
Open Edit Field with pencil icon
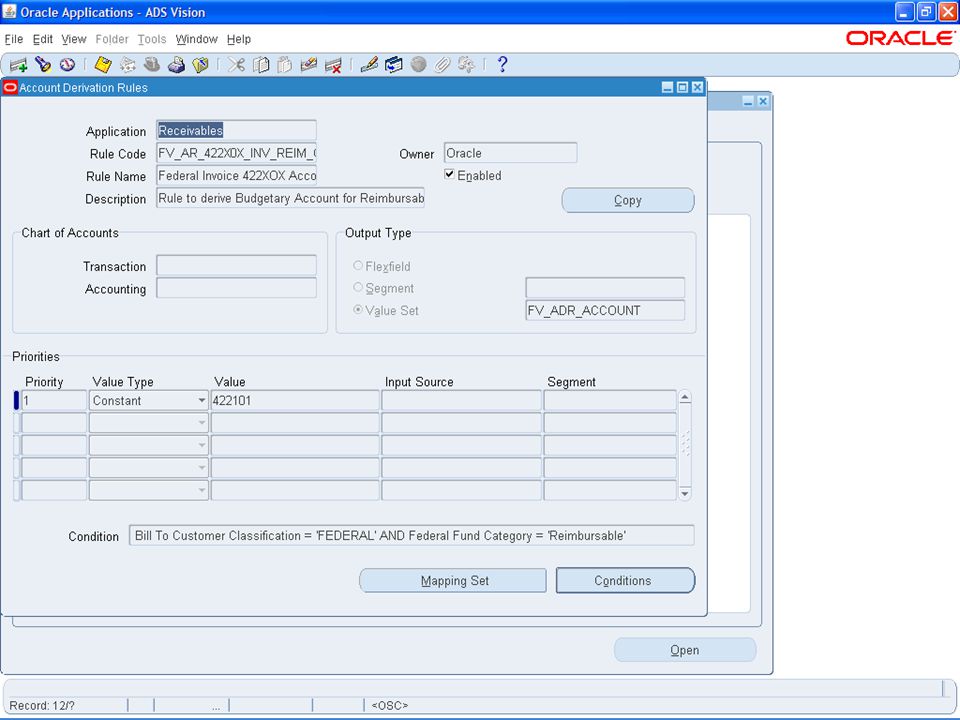tap(369, 64)
